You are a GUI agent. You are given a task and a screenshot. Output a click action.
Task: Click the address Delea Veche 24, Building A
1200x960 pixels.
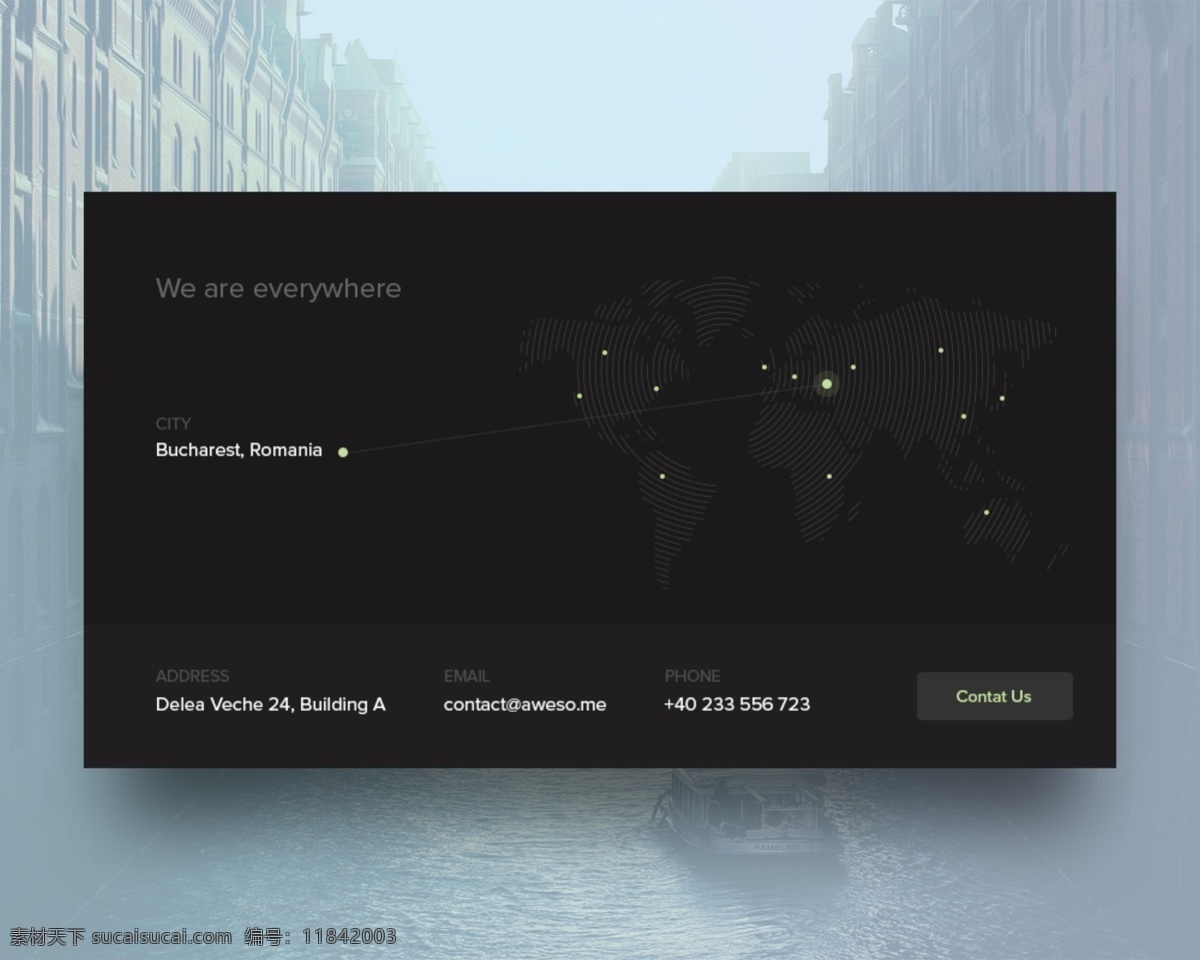point(271,704)
